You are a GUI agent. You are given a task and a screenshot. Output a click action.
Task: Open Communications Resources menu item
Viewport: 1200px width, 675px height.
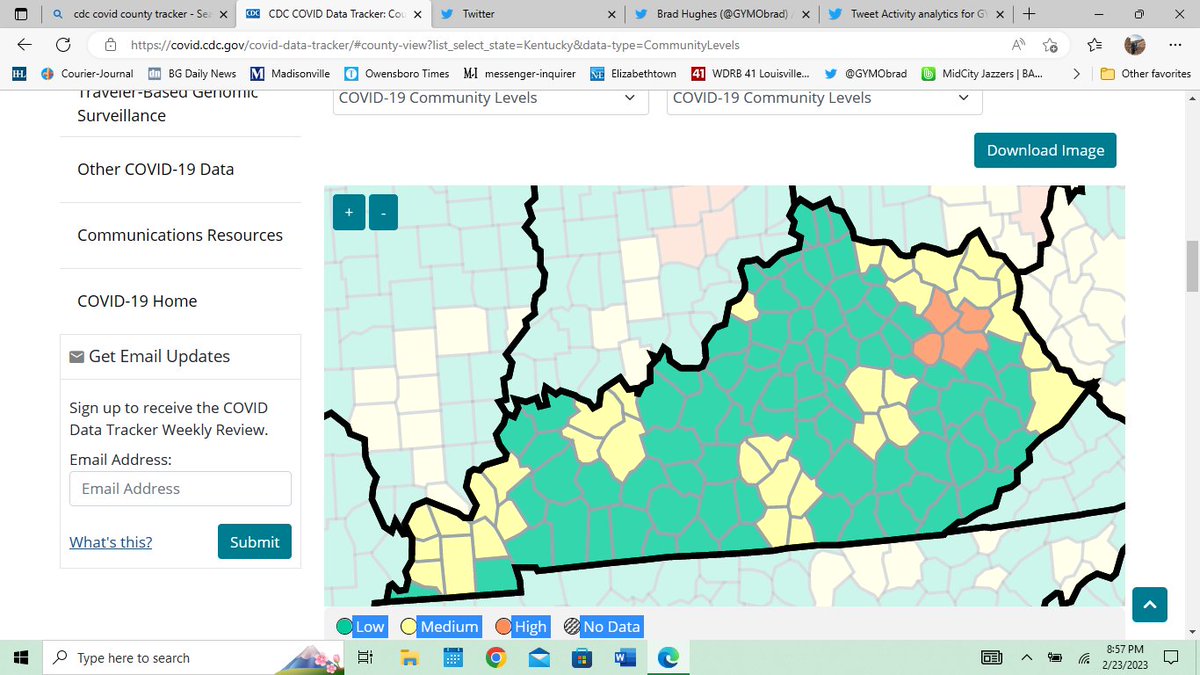coord(180,235)
